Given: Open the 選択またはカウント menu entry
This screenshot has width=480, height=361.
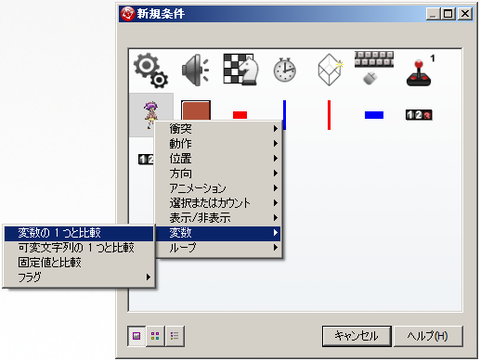Looking at the screenshot, I should 218,203.
